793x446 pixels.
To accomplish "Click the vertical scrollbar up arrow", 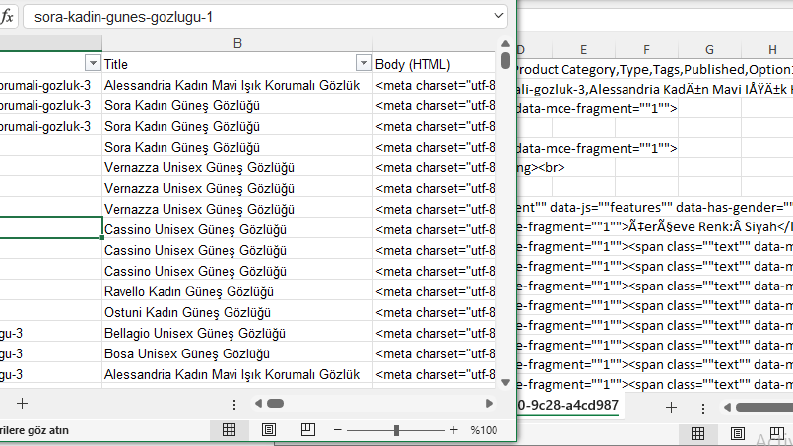I will pos(505,43).
